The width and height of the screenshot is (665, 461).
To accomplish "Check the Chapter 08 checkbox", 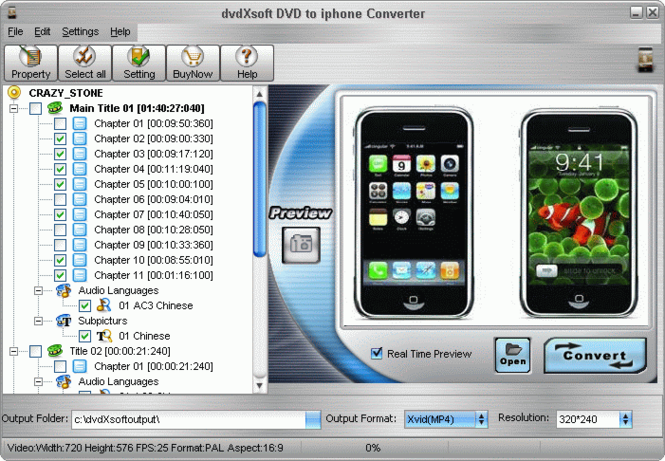I will (60, 230).
